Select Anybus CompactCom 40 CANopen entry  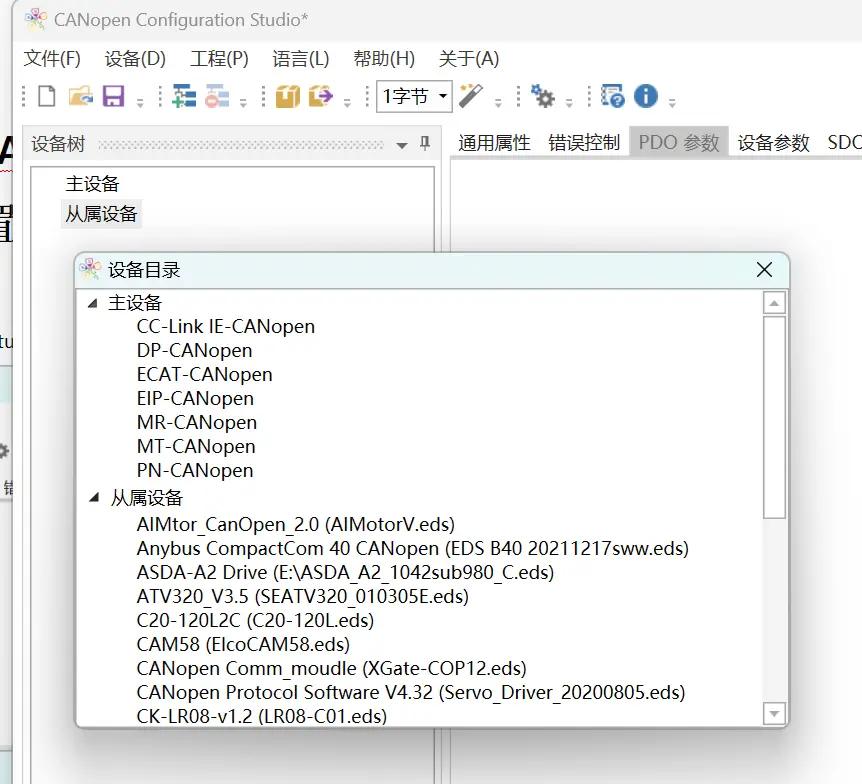(x=412, y=549)
